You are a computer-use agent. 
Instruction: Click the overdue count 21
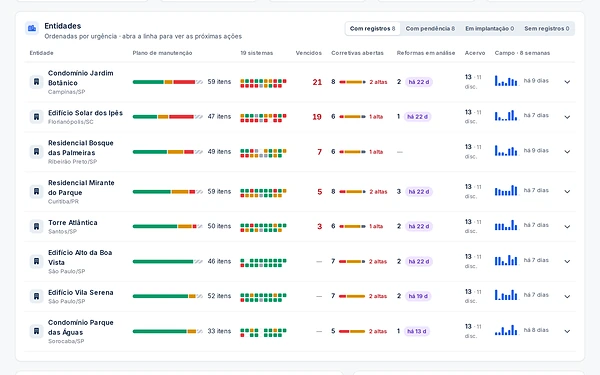[x=317, y=82]
